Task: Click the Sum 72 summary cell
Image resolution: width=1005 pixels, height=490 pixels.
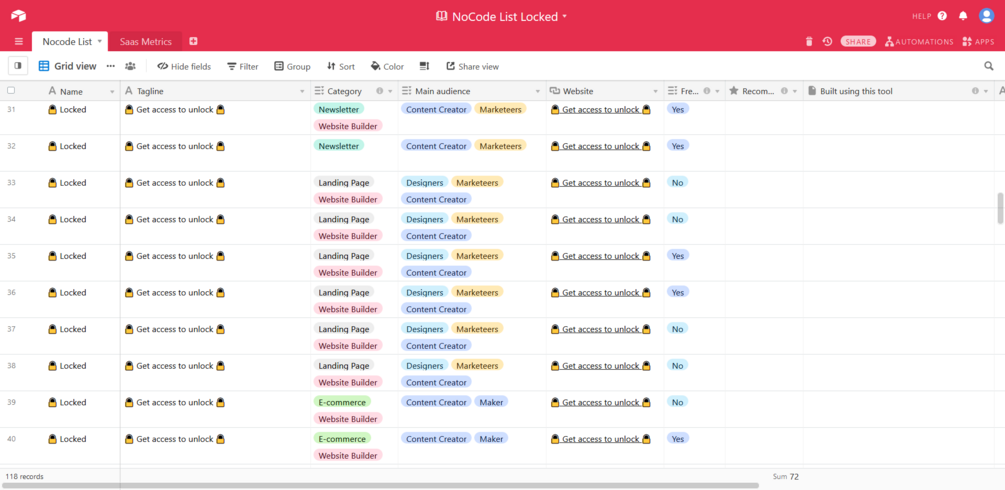Action: tap(786, 477)
